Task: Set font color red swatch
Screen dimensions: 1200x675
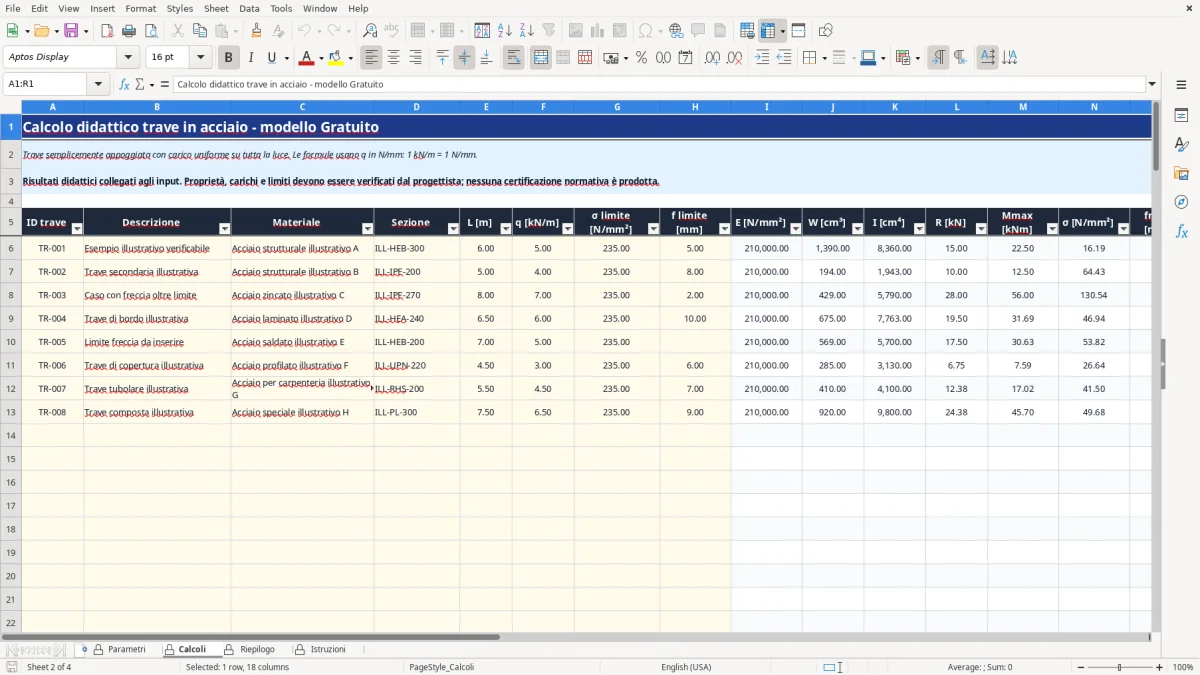Action: pyautogui.click(x=306, y=58)
